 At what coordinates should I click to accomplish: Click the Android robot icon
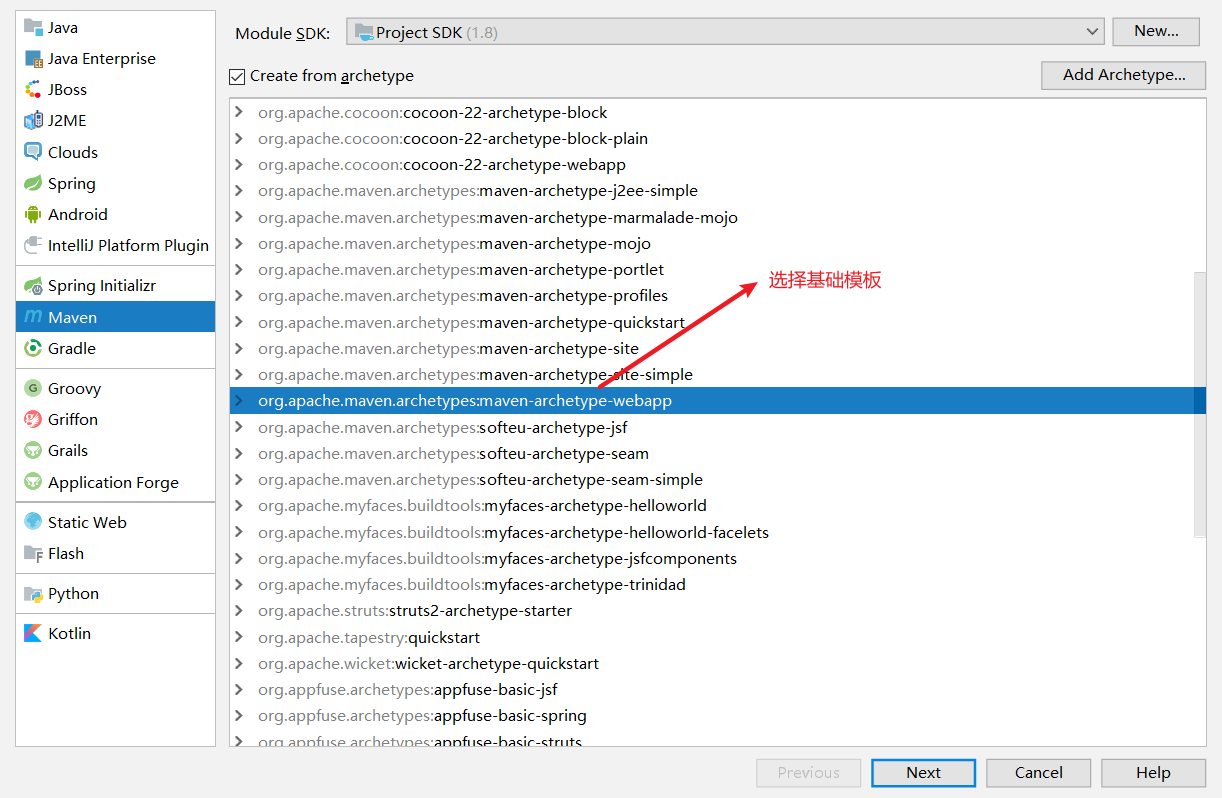33,214
